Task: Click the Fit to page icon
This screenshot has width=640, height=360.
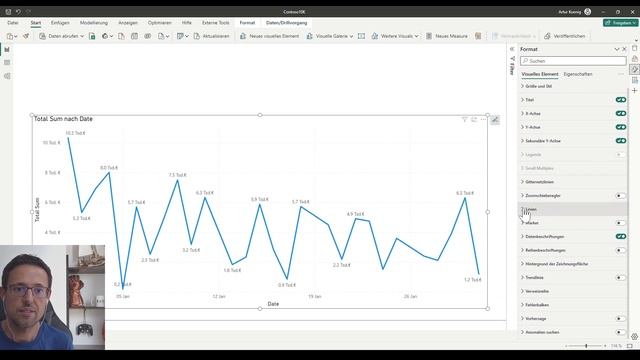Action: 630,346
